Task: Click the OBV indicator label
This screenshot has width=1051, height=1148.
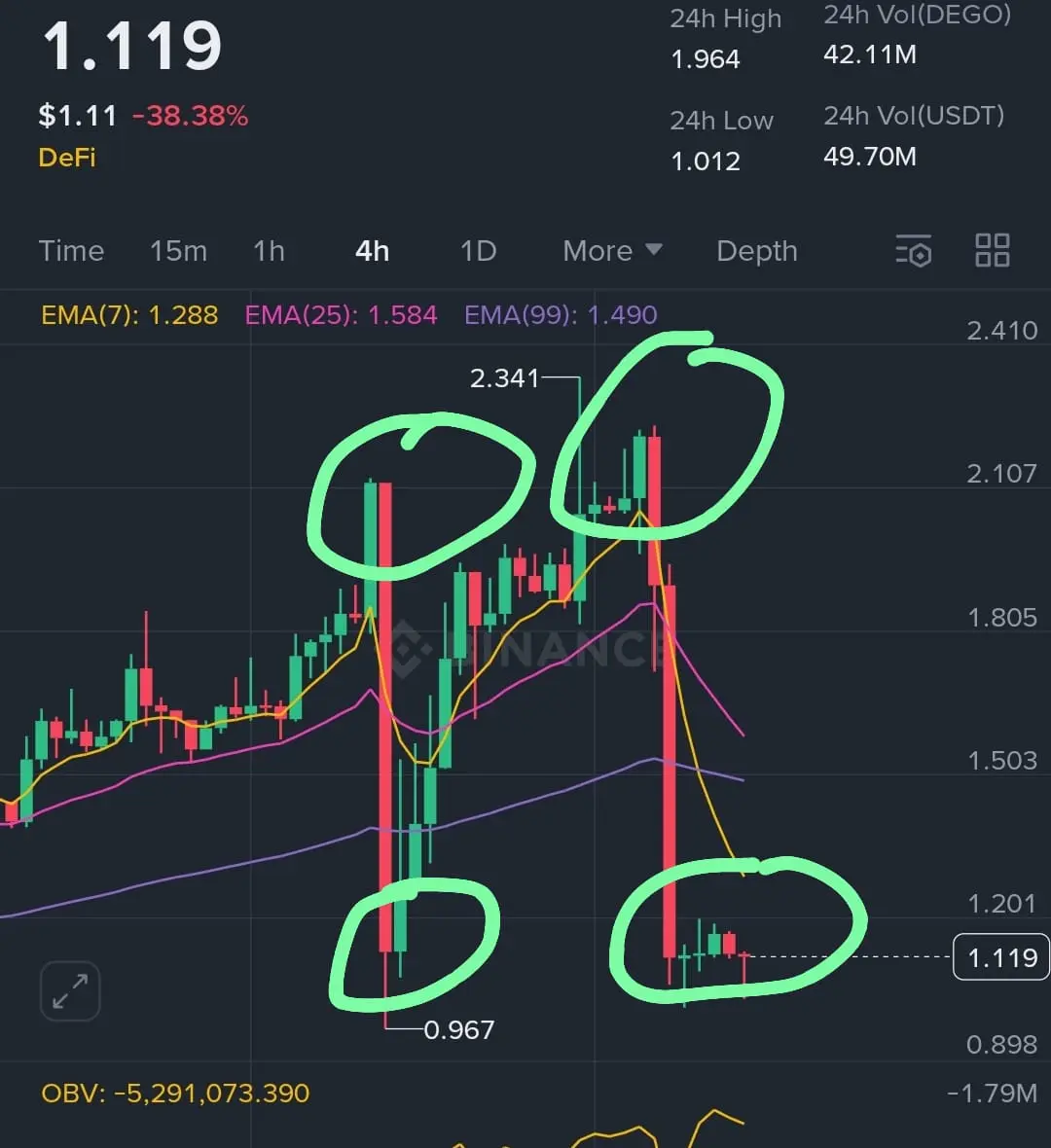Action: [x=175, y=1094]
